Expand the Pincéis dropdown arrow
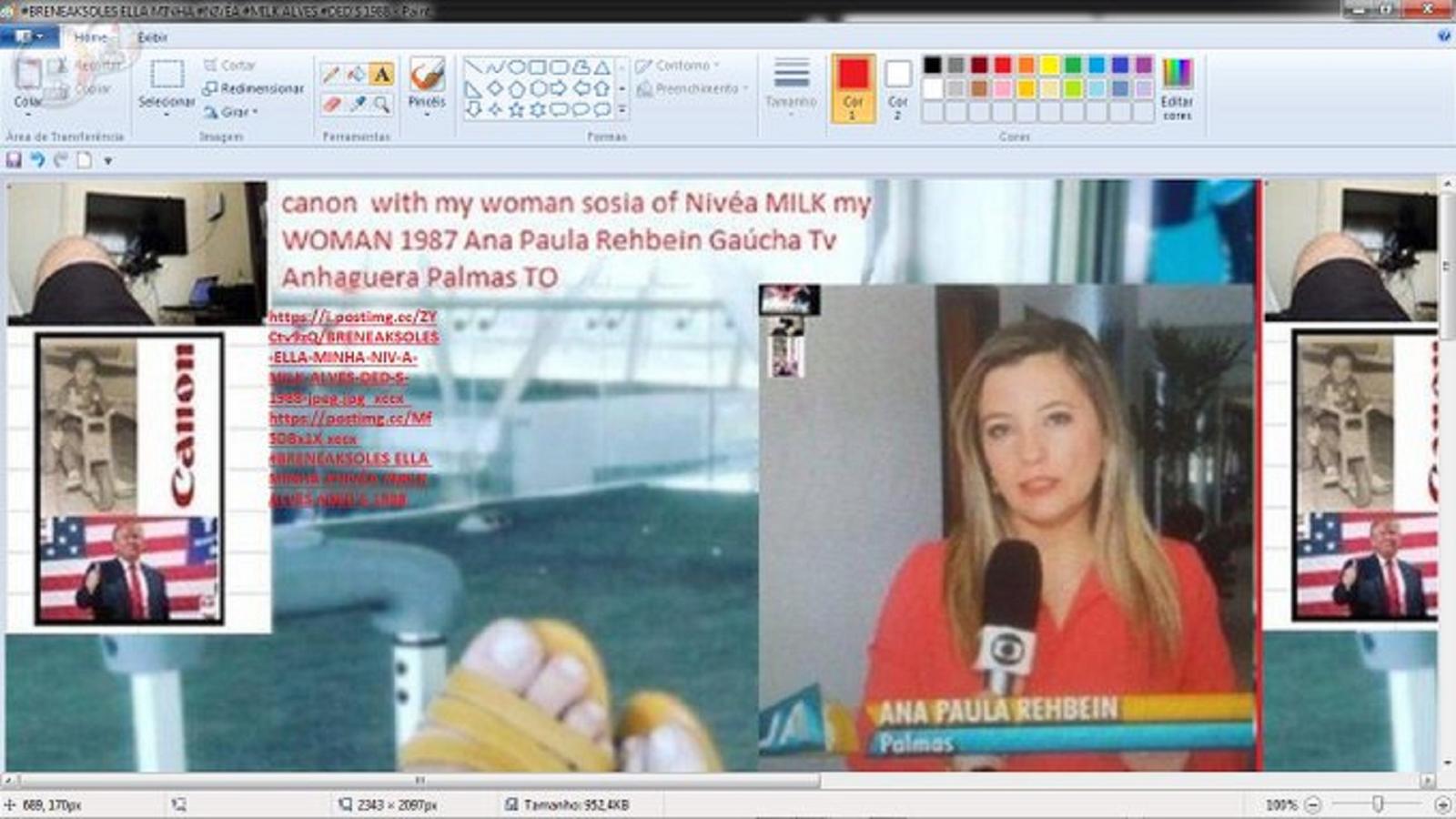Screen dimensions: 1456x819 click(x=427, y=115)
